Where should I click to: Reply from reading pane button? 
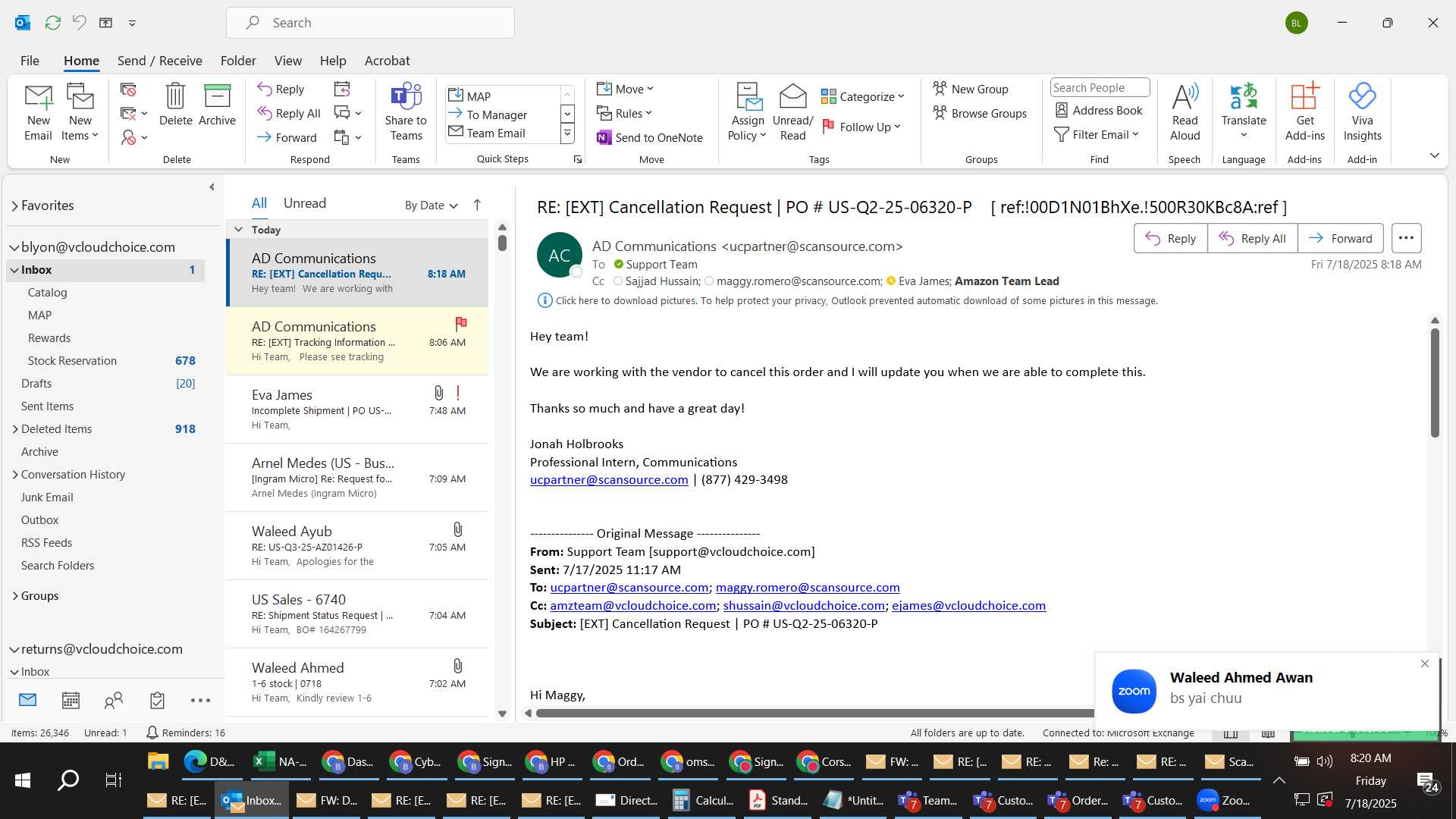[1170, 238]
